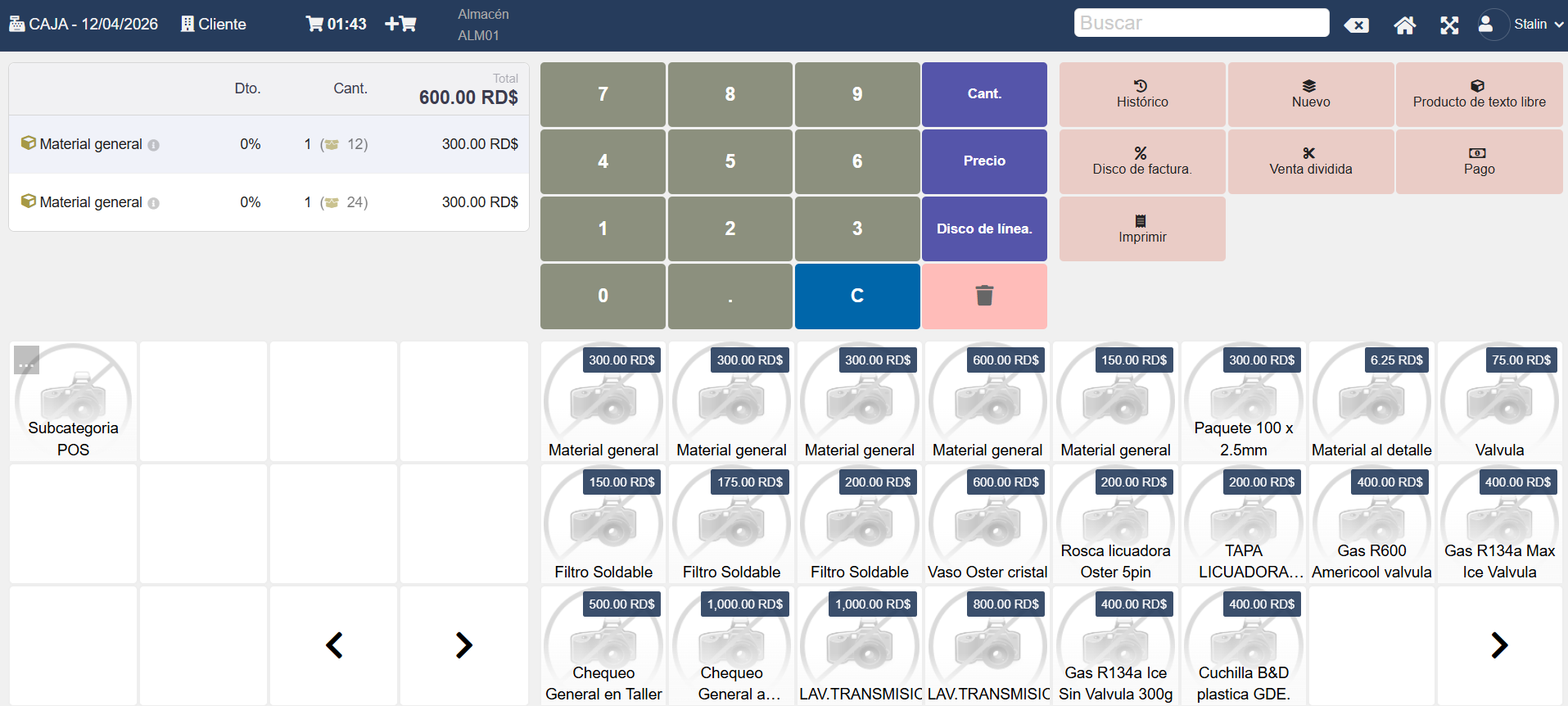Create a Nuevo sale
The width and height of the screenshot is (1568, 706).
1311,94
